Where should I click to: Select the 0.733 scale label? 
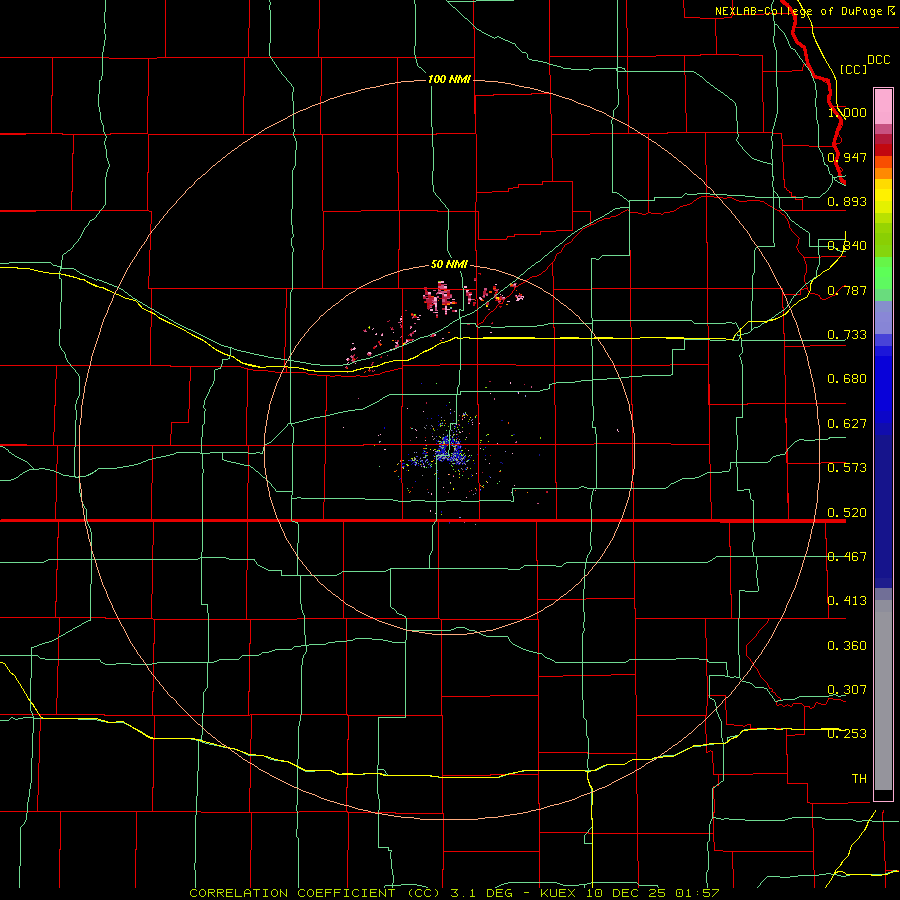(847, 335)
